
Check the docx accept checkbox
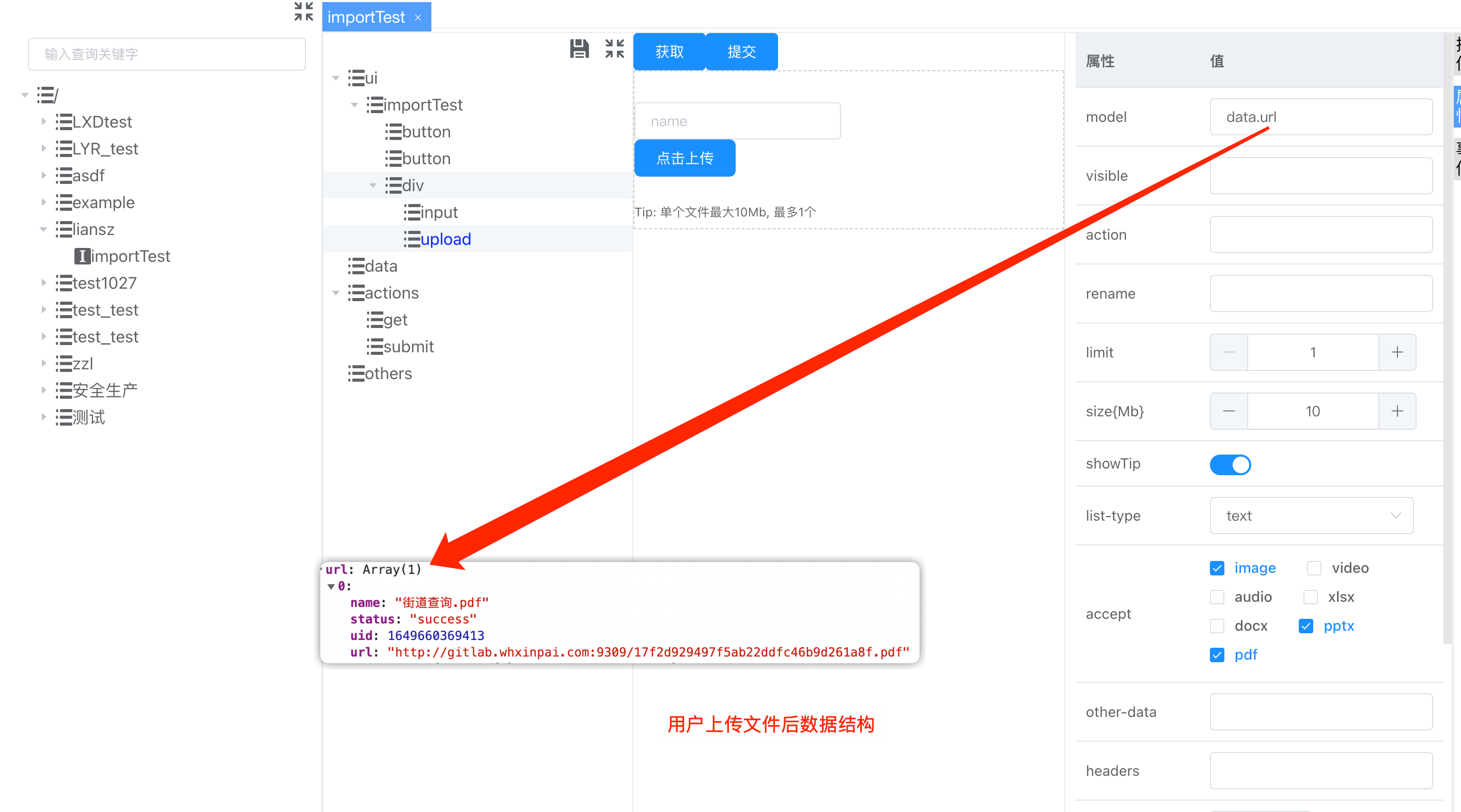pyautogui.click(x=1217, y=626)
